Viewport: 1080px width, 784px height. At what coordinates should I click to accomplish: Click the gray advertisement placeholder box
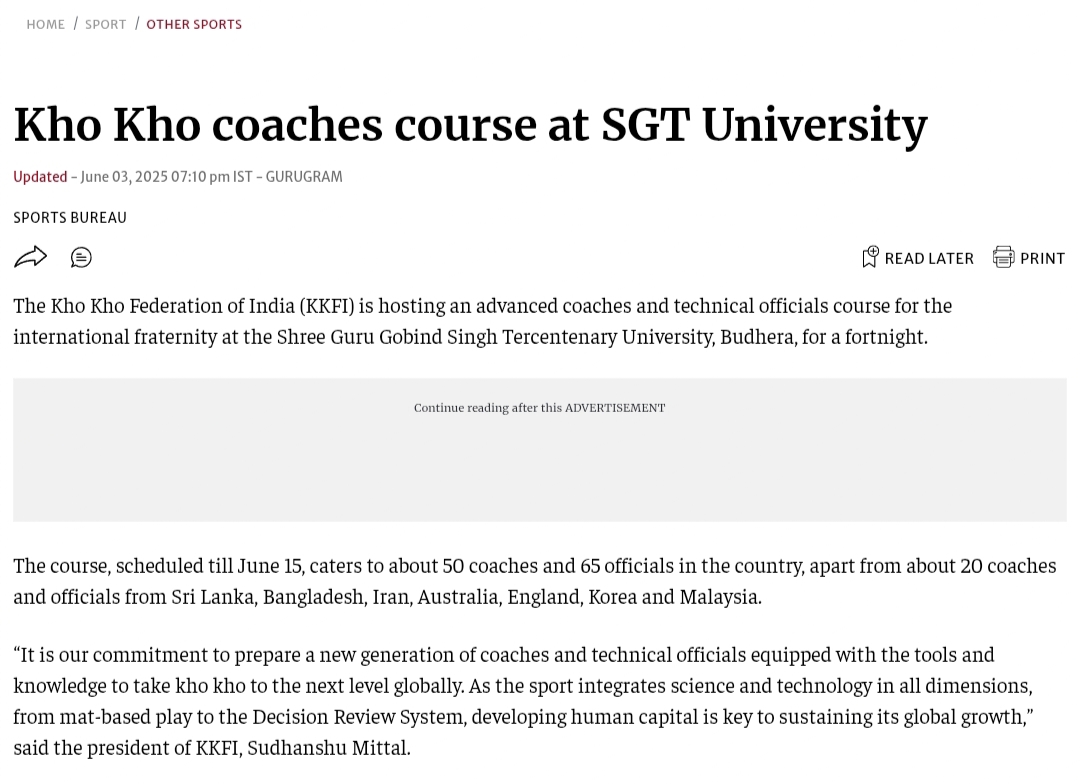(x=539, y=449)
